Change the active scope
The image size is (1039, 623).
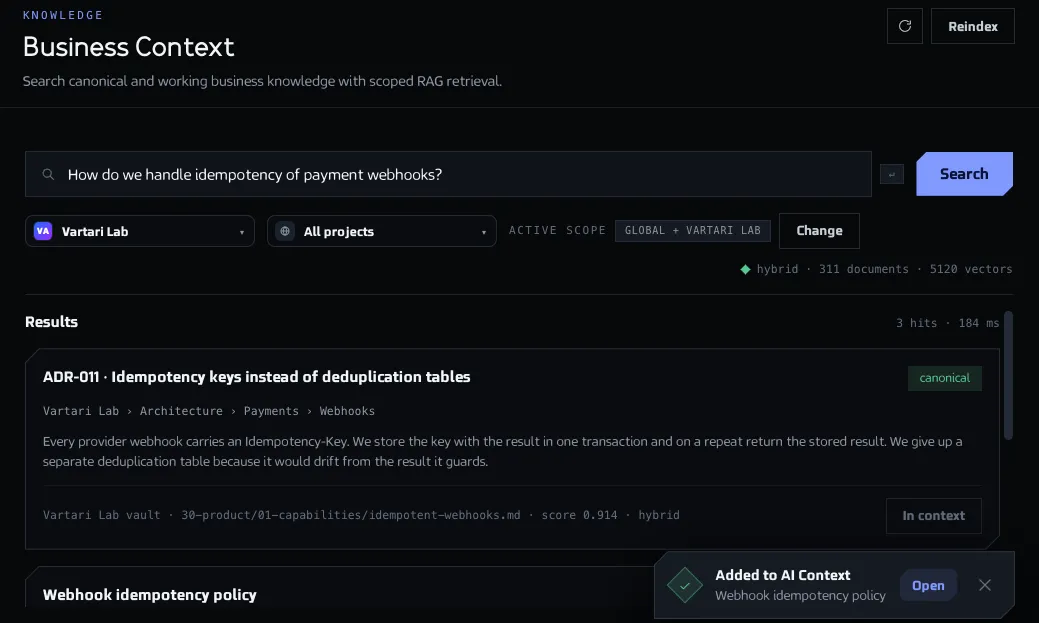[819, 231]
